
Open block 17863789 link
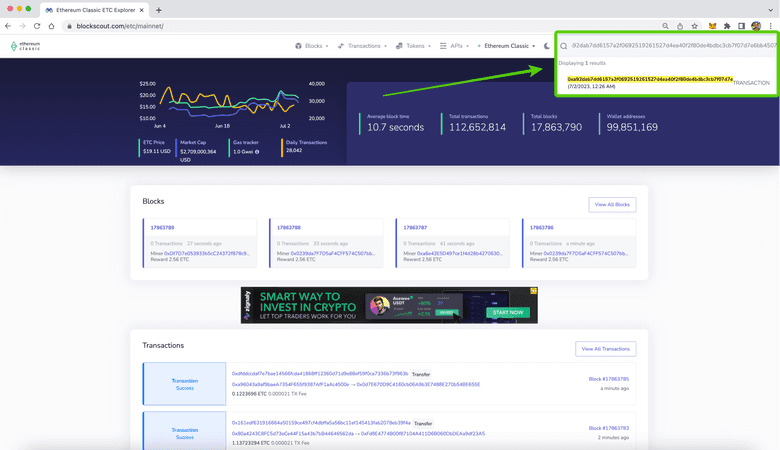[x=162, y=228]
